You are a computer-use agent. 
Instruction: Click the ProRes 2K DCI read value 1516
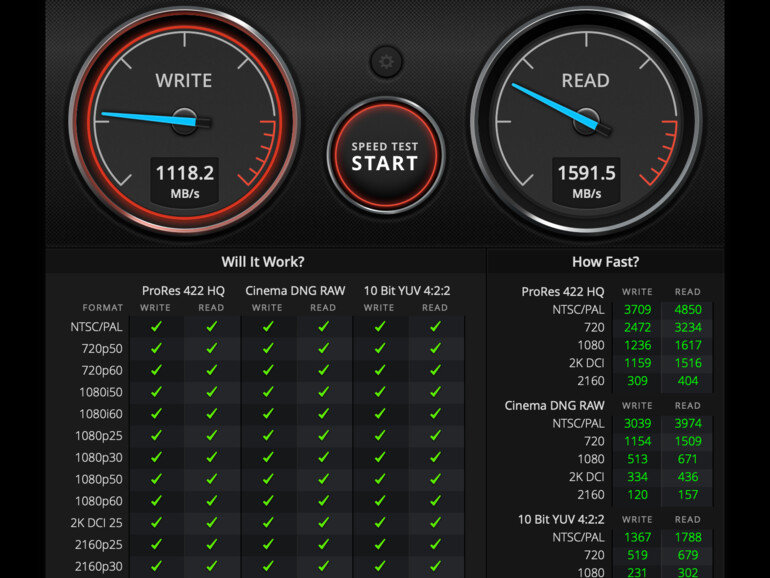[x=688, y=363]
